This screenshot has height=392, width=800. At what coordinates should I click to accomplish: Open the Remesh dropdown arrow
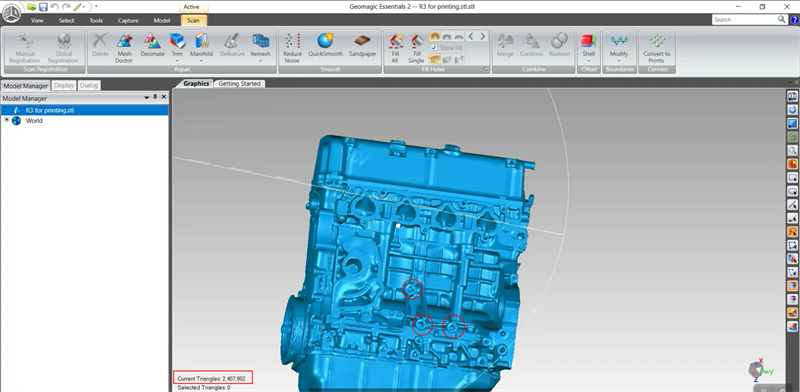pyautogui.click(x=260, y=61)
